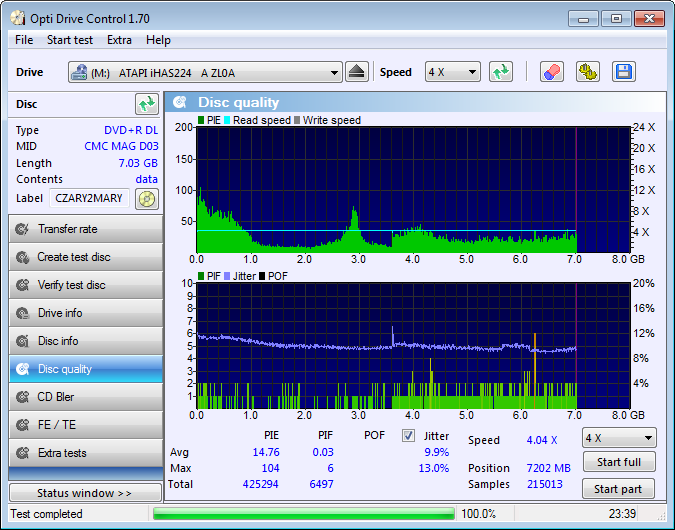Screen dimensions: 675x530
Task: Click the PIF and Jitter graph area
Action: click(x=413, y=346)
